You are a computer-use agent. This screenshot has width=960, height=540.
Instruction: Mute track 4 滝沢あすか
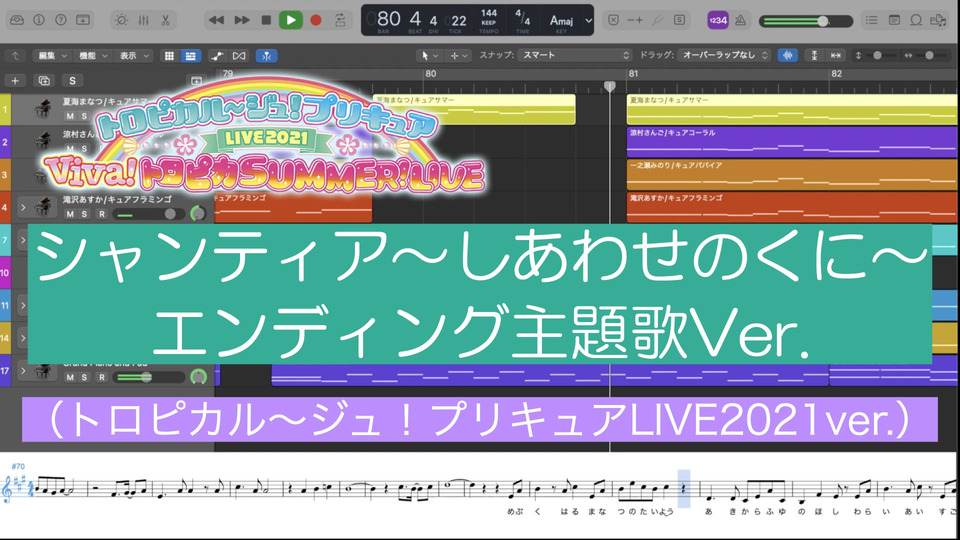tap(70, 214)
